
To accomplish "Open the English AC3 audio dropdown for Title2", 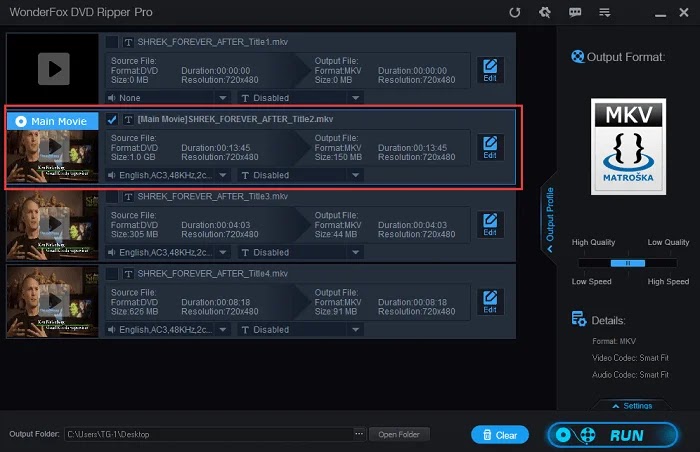I will (167, 175).
